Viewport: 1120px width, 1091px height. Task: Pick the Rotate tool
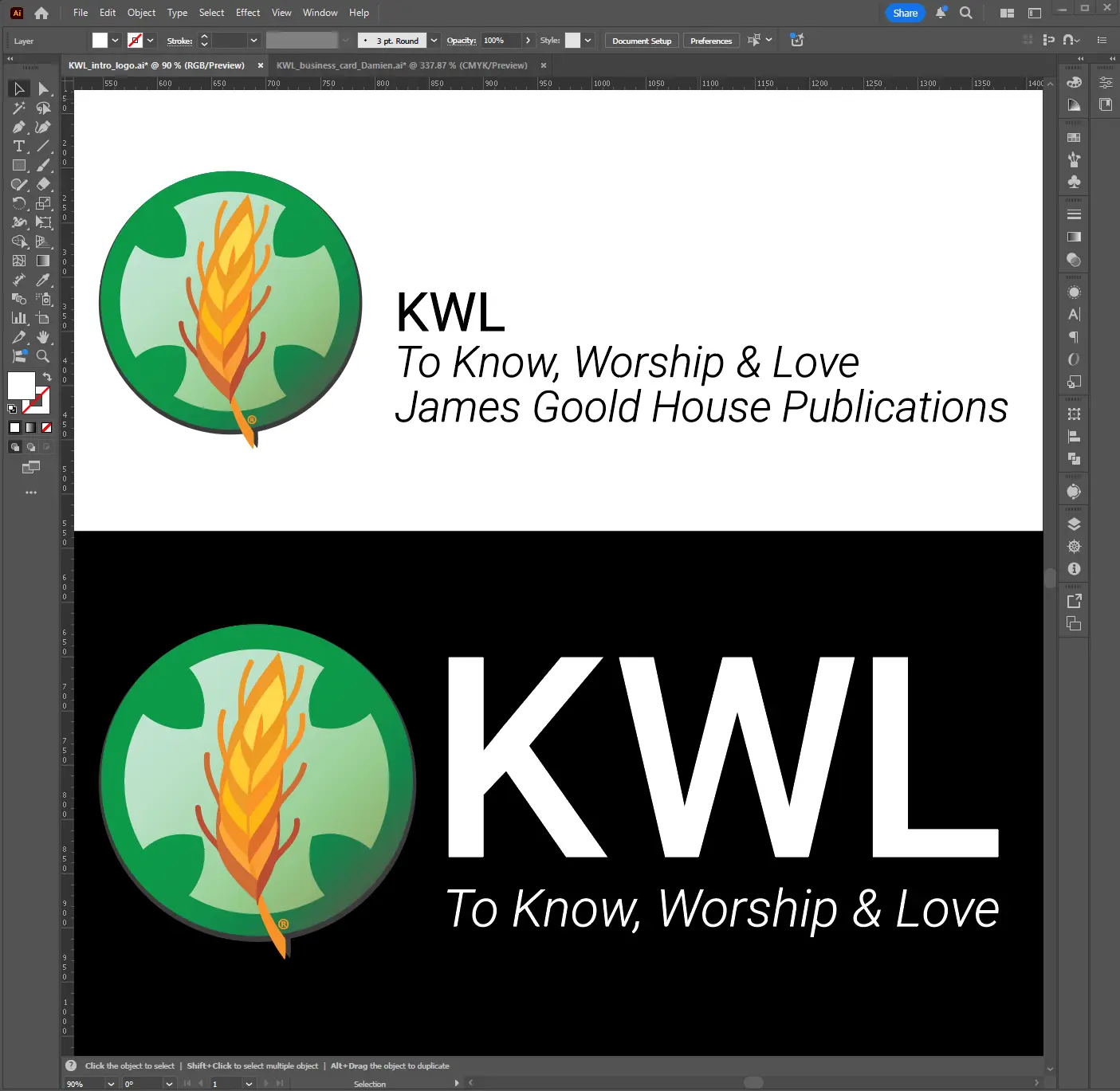click(x=19, y=204)
